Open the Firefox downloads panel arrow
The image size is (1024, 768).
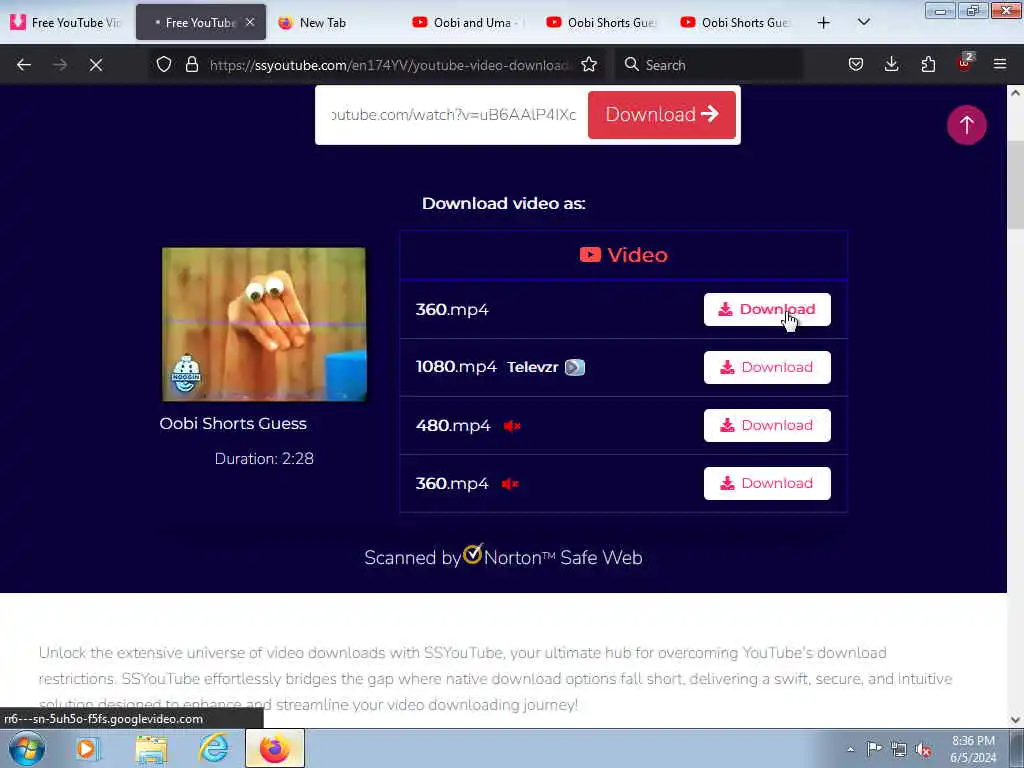click(891, 64)
